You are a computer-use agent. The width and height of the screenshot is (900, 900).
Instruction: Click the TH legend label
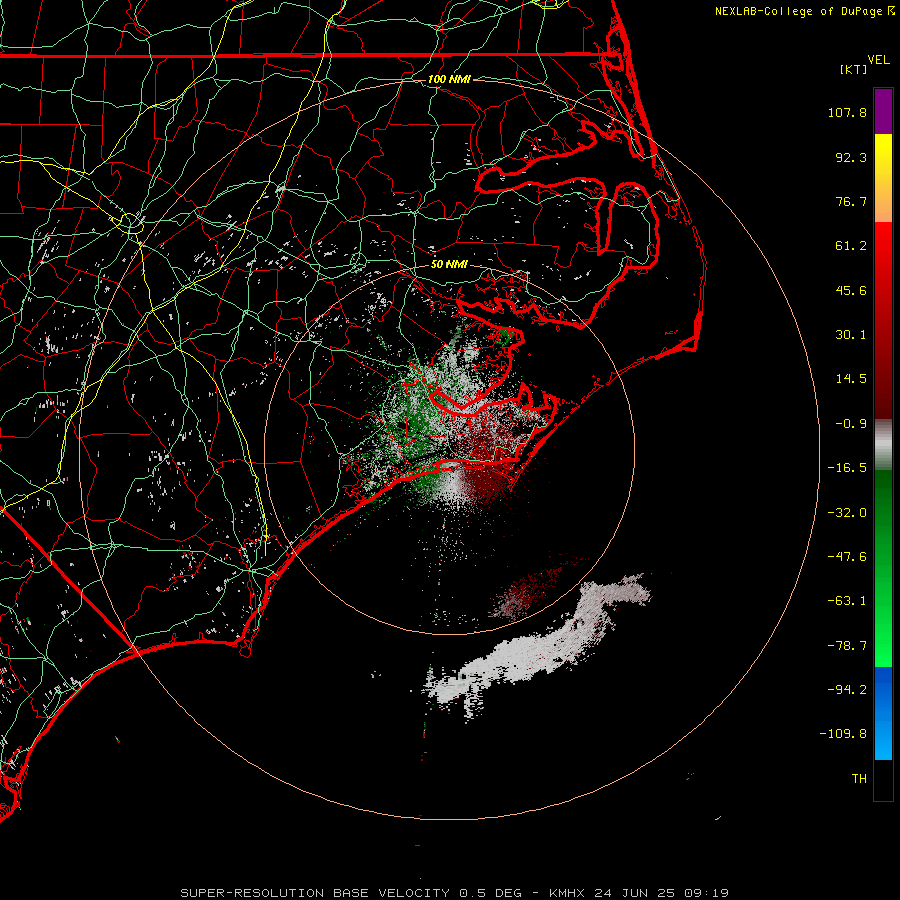tap(859, 778)
